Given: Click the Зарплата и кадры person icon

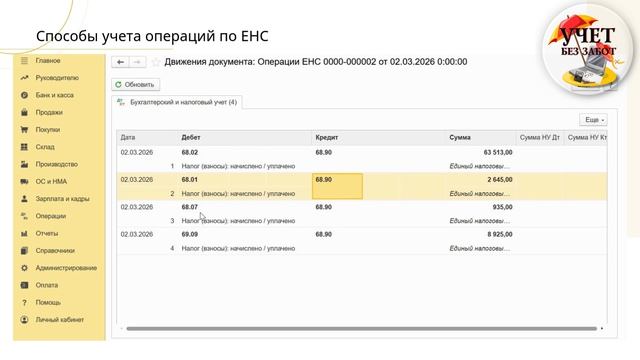Looking at the screenshot, I should (24, 199).
